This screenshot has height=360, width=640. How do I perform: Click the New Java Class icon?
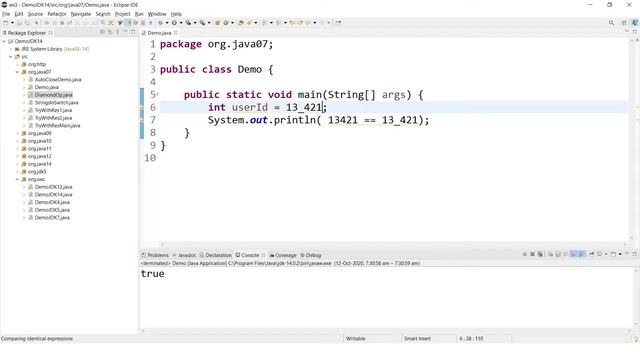point(226,23)
